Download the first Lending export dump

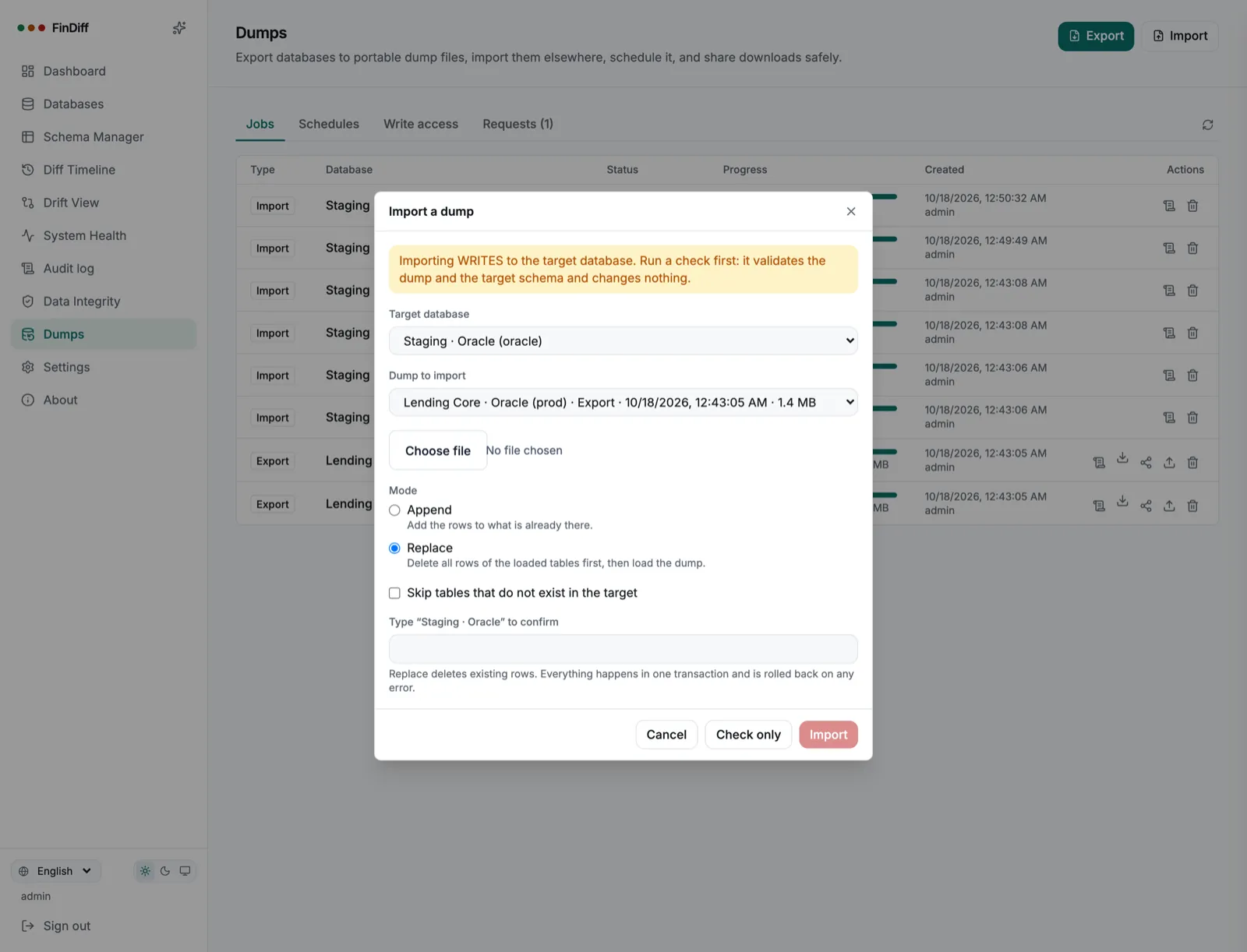pyautogui.click(x=1122, y=458)
